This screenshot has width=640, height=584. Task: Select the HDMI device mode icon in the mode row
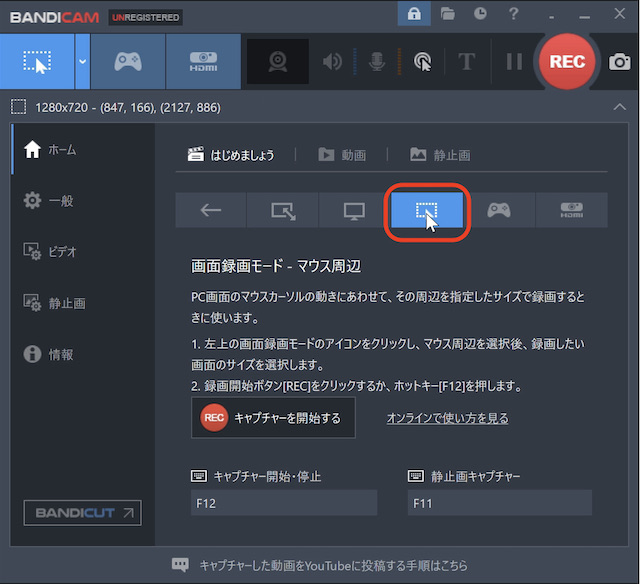(x=571, y=210)
